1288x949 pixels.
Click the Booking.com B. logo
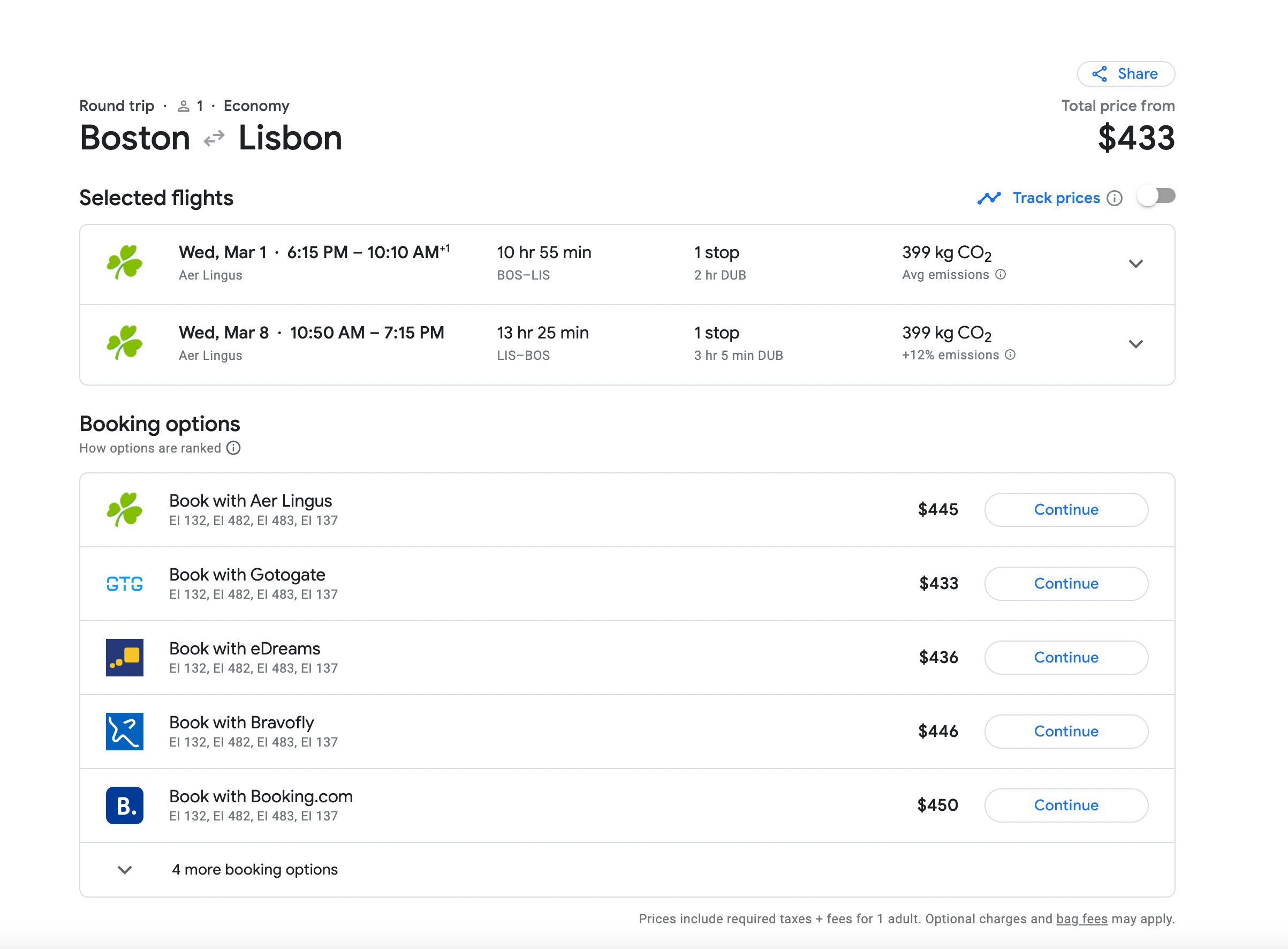(x=125, y=805)
